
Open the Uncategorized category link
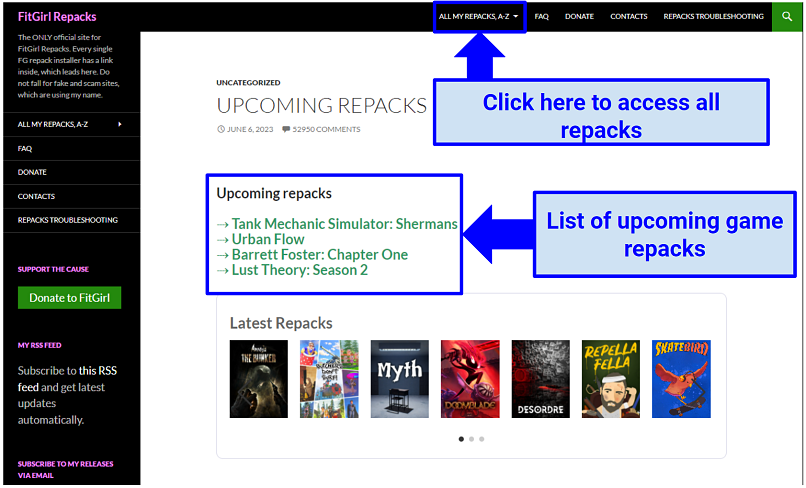point(248,82)
